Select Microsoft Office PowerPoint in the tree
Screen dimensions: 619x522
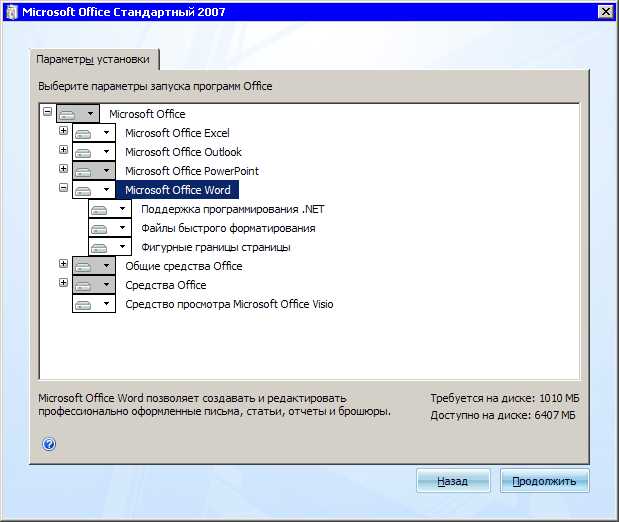[192, 171]
